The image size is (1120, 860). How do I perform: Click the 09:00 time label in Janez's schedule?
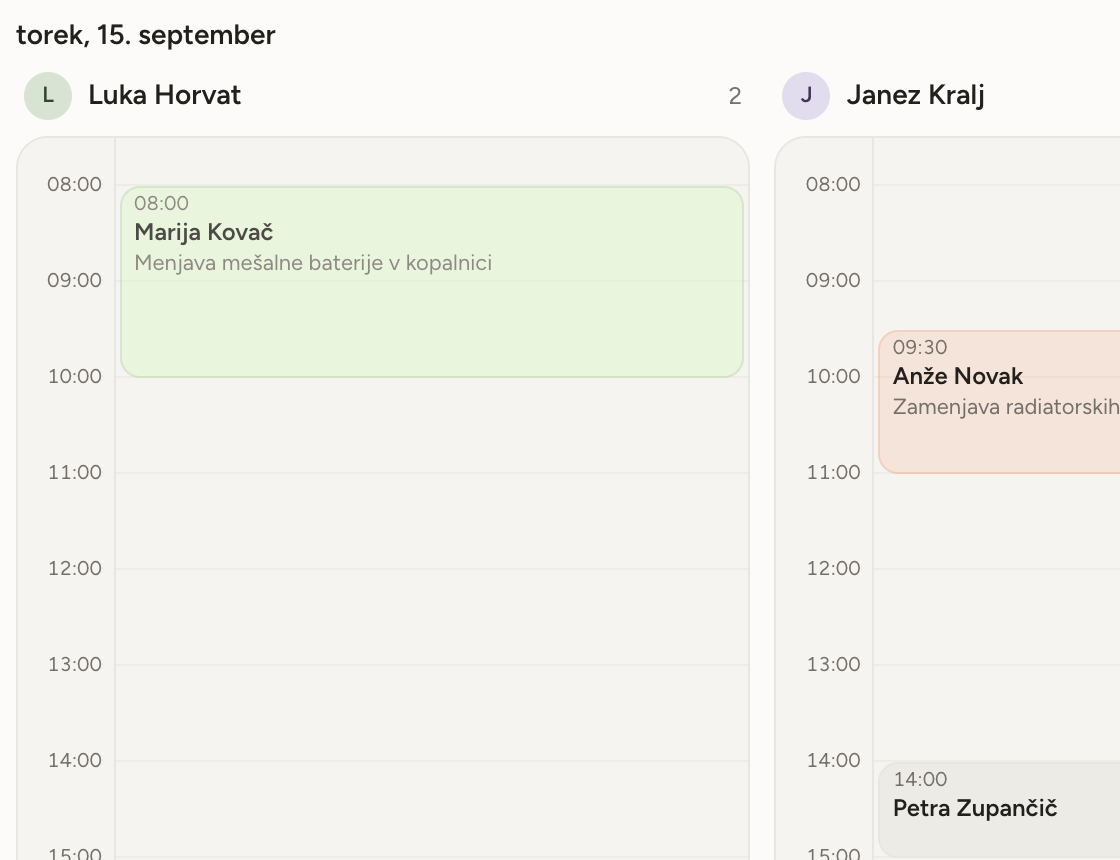(x=833, y=281)
